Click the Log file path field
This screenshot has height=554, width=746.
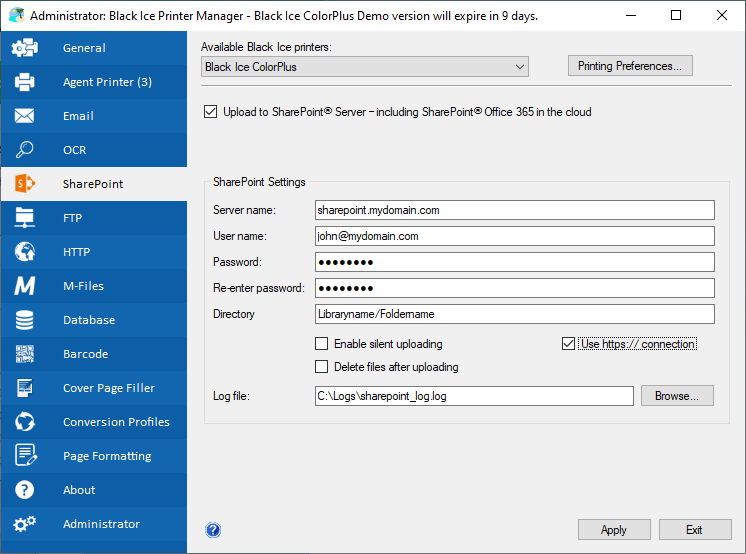[x=474, y=396]
